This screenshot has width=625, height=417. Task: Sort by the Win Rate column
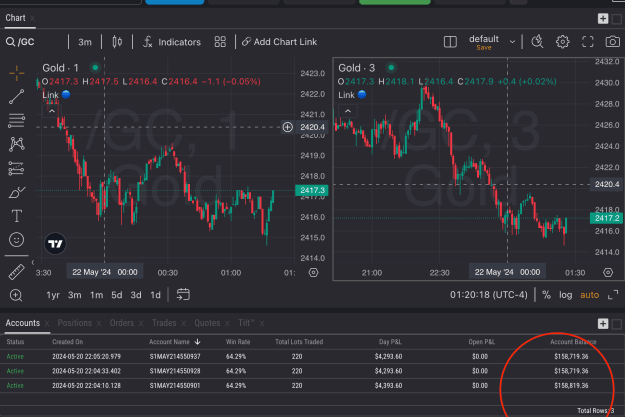[x=238, y=342]
